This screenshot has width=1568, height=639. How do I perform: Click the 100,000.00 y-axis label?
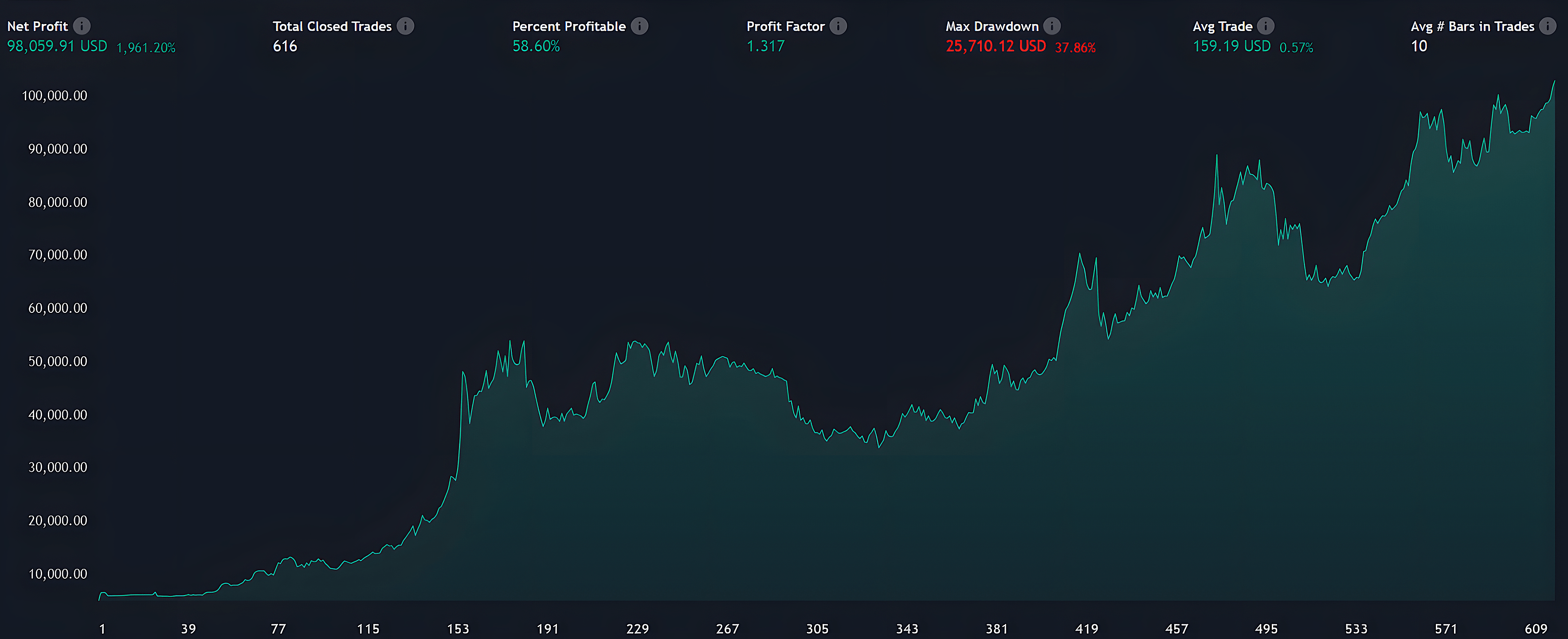55,96
